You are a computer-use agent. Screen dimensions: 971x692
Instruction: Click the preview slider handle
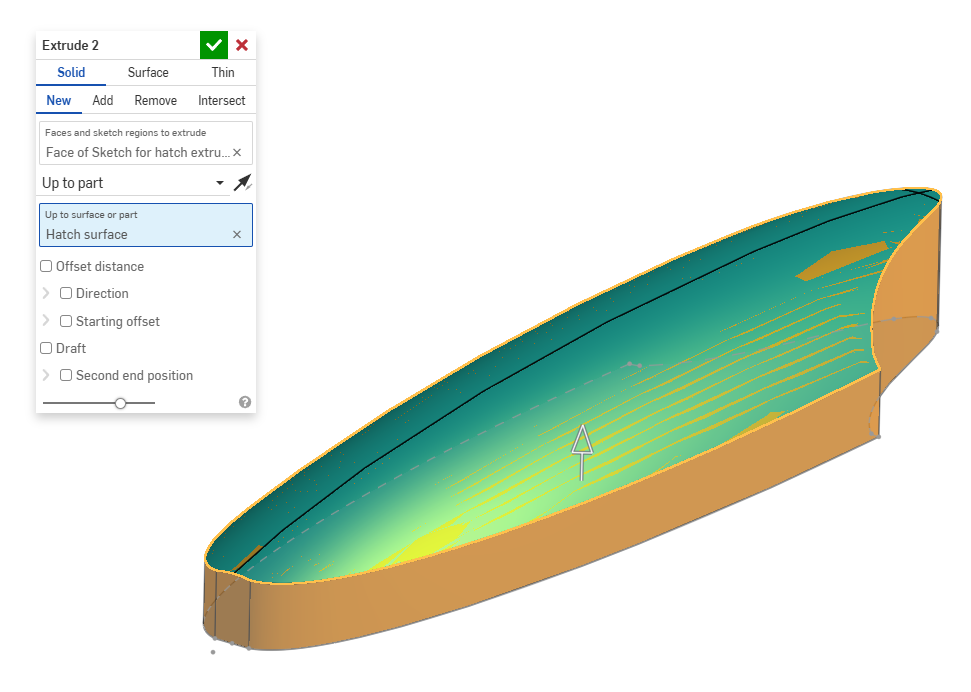[121, 403]
